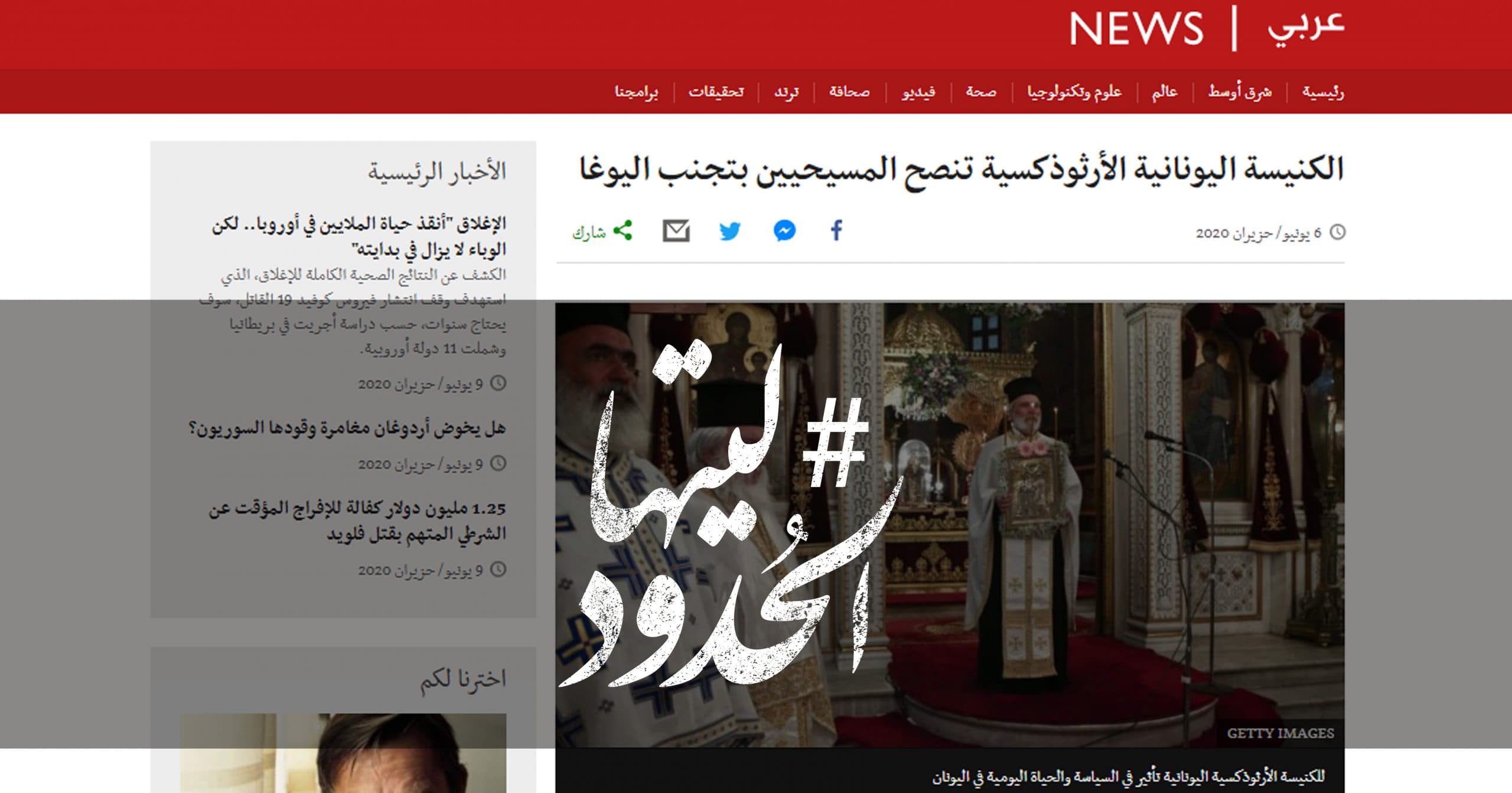Share article on Twitter icon
This screenshot has height=793, width=1512.
click(x=730, y=230)
